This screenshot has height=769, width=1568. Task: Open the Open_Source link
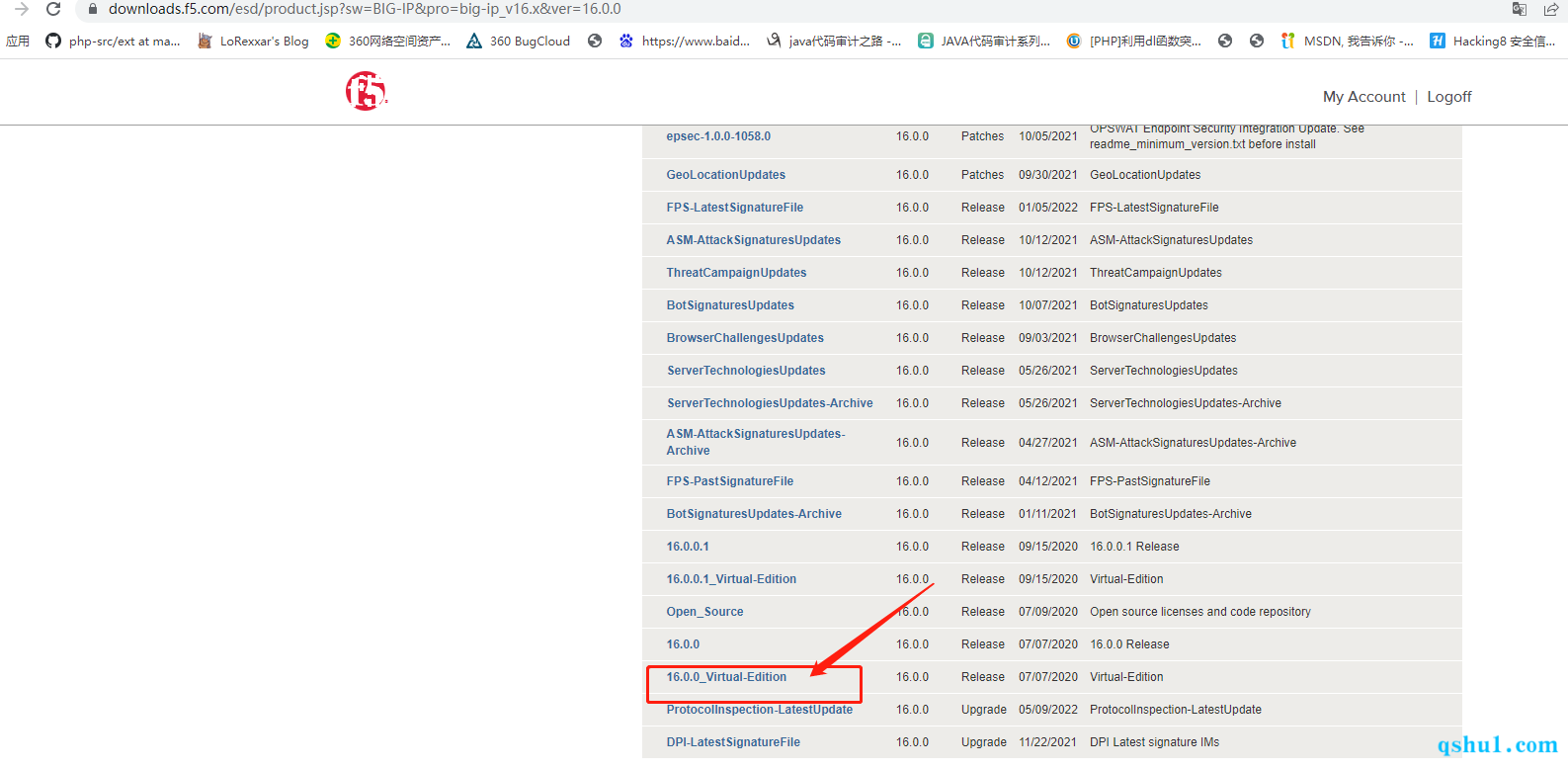[x=704, y=612]
